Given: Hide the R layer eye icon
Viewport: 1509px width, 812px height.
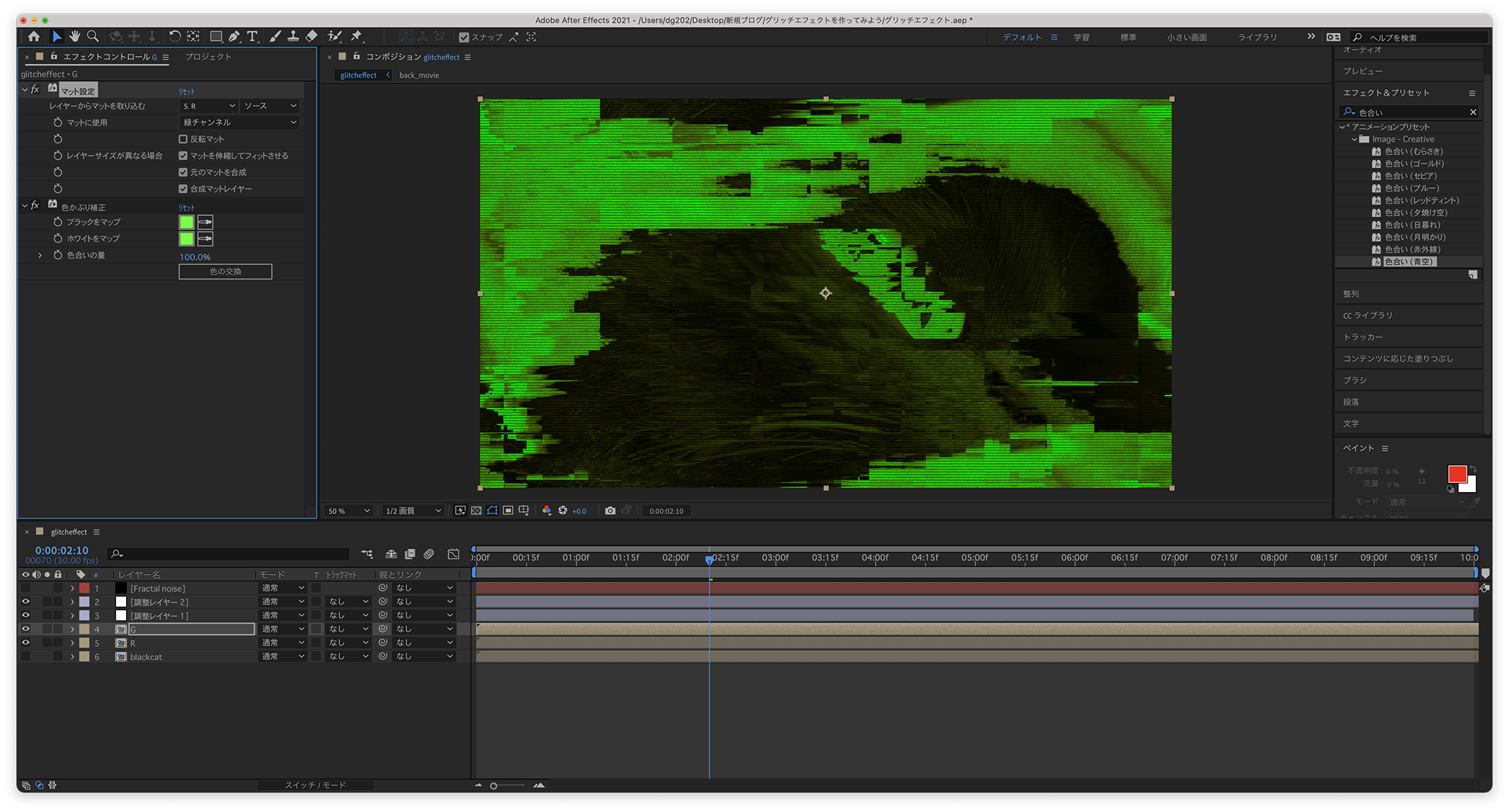Looking at the screenshot, I should (x=26, y=643).
